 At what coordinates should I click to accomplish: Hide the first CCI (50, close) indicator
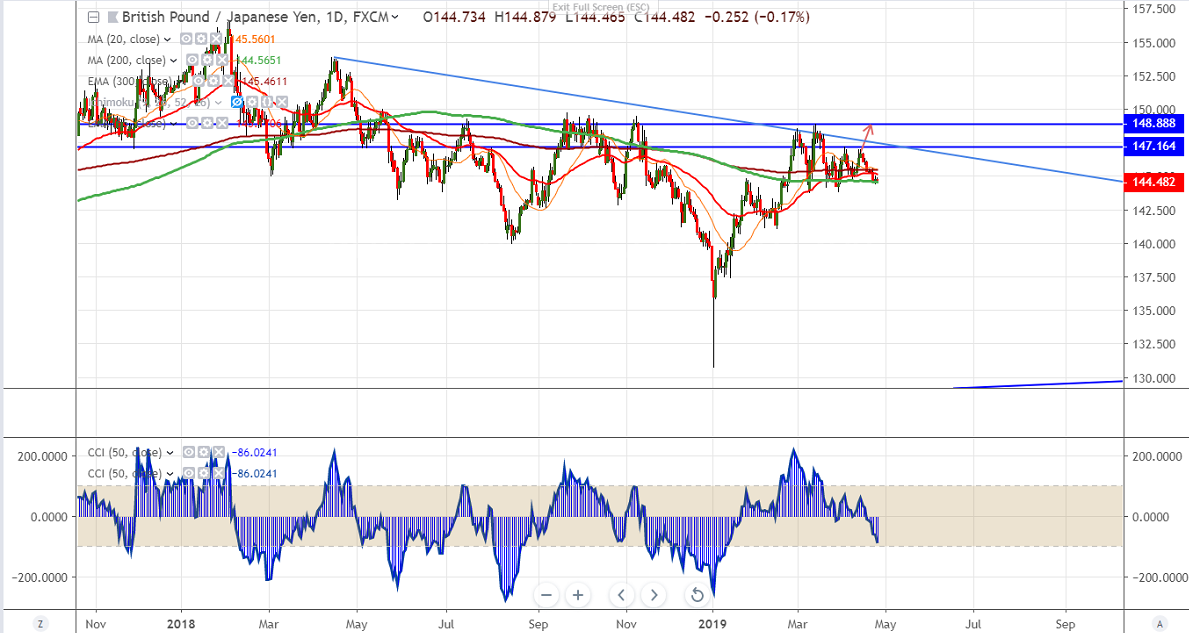click(190, 453)
